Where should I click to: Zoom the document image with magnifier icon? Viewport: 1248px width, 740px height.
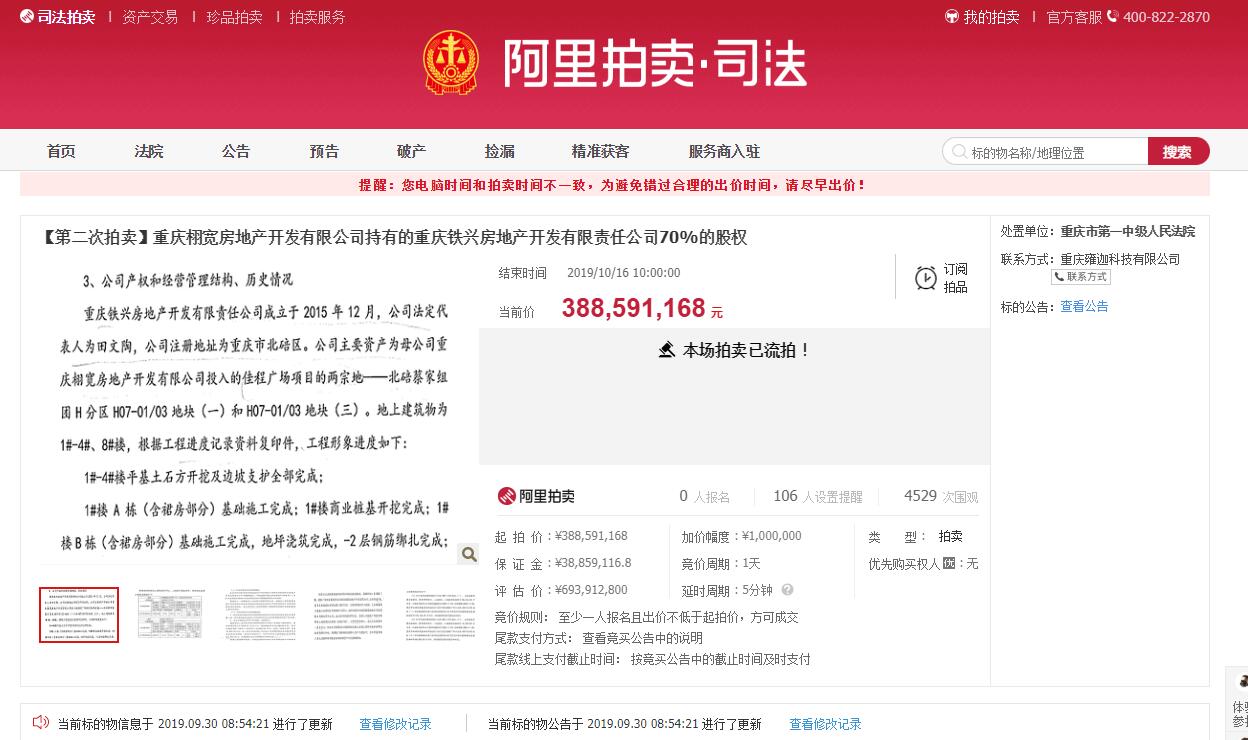click(468, 554)
